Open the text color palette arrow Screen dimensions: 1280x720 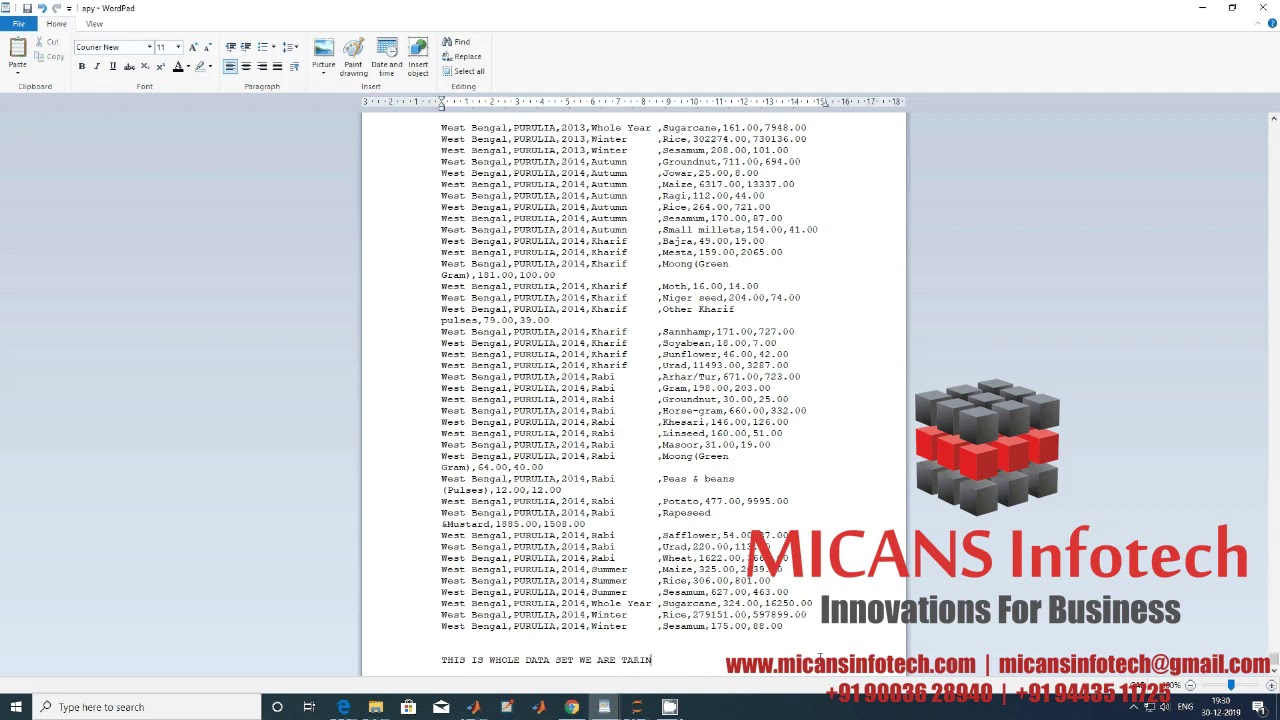188,67
